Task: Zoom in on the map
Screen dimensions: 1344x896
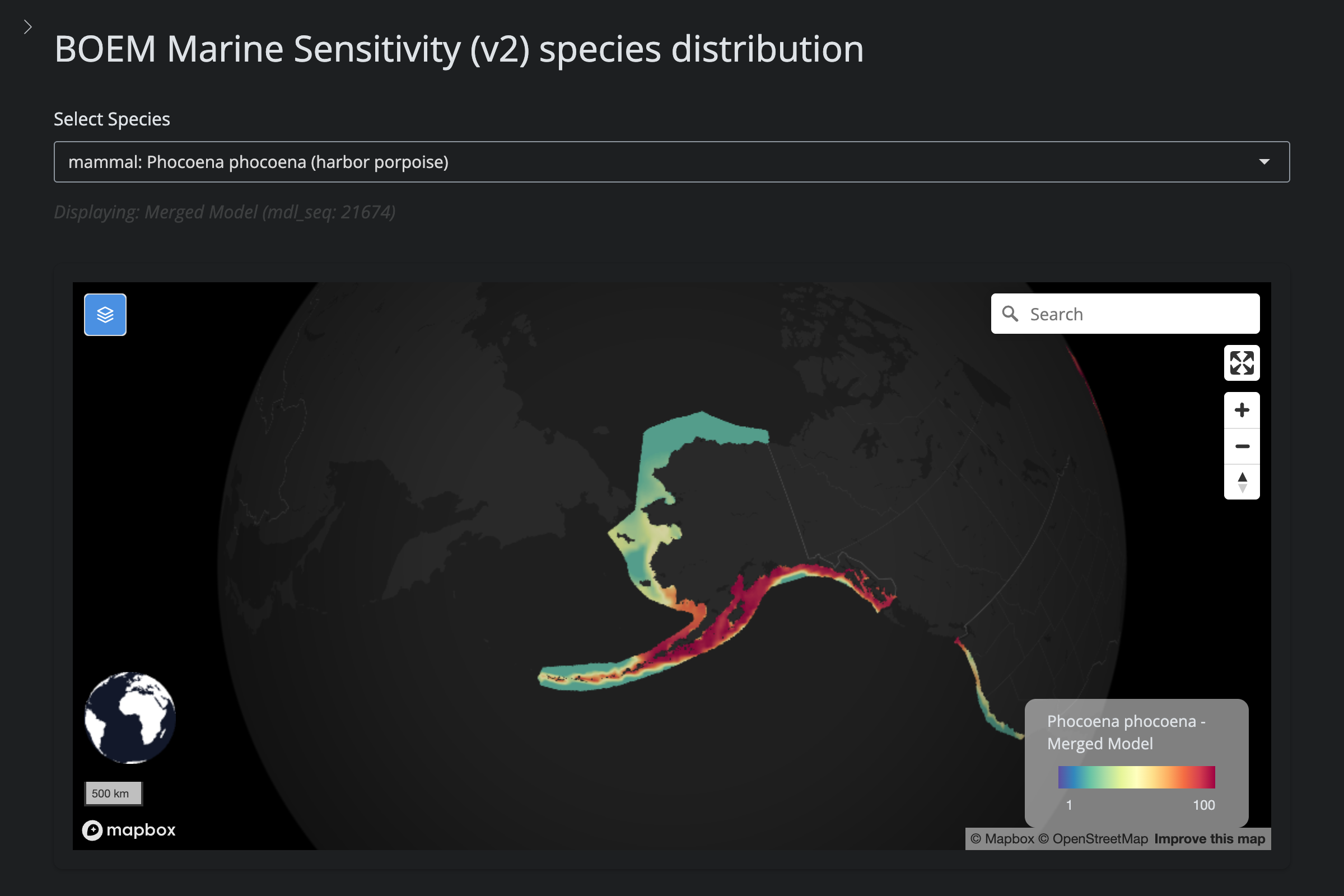Action: (1241, 410)
